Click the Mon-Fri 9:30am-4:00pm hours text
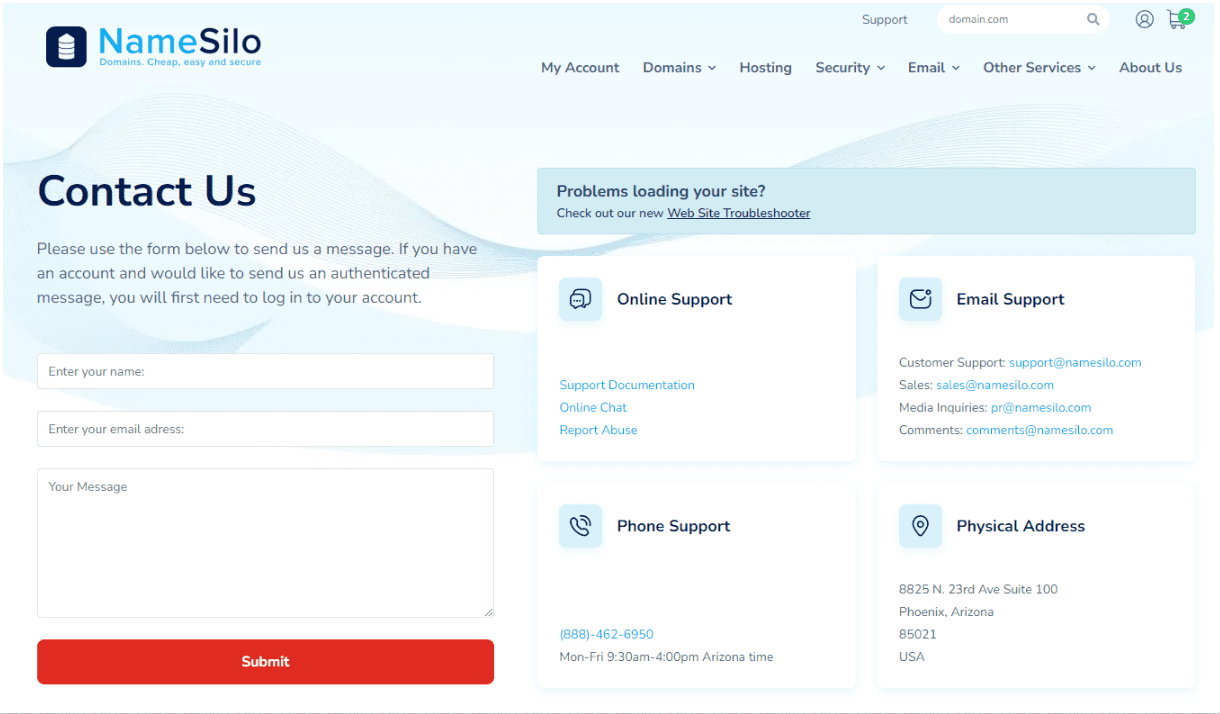This screenshot has height=714, width=1220. [x=666, y=657]
